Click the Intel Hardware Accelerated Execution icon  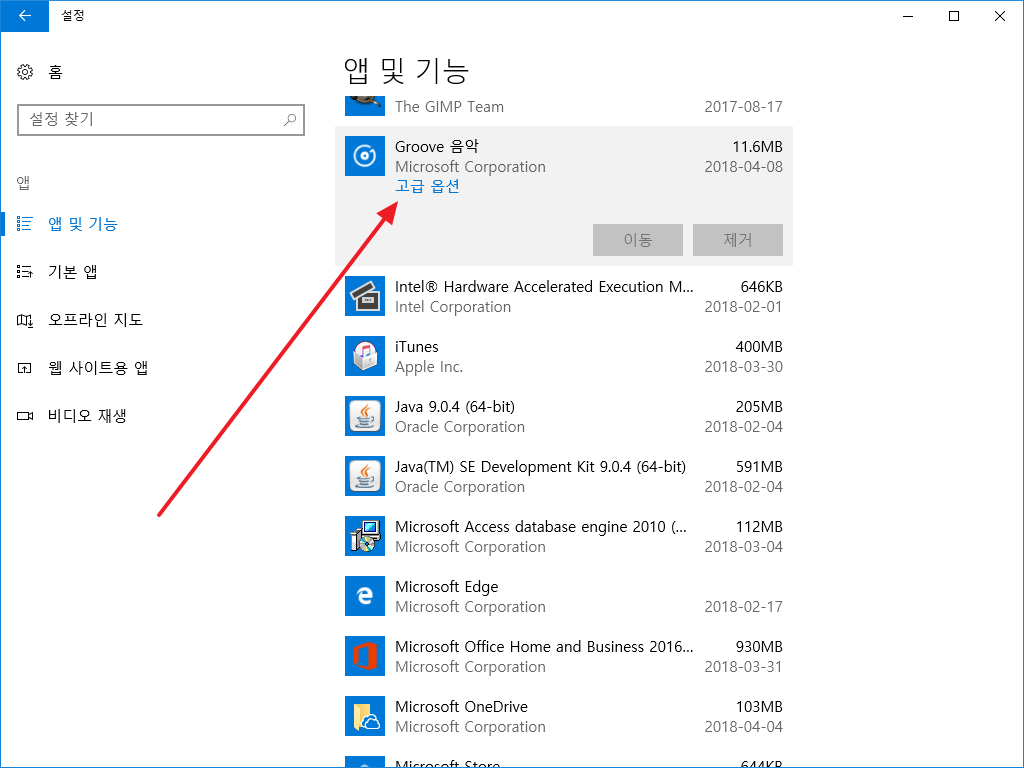pos(364,296)
